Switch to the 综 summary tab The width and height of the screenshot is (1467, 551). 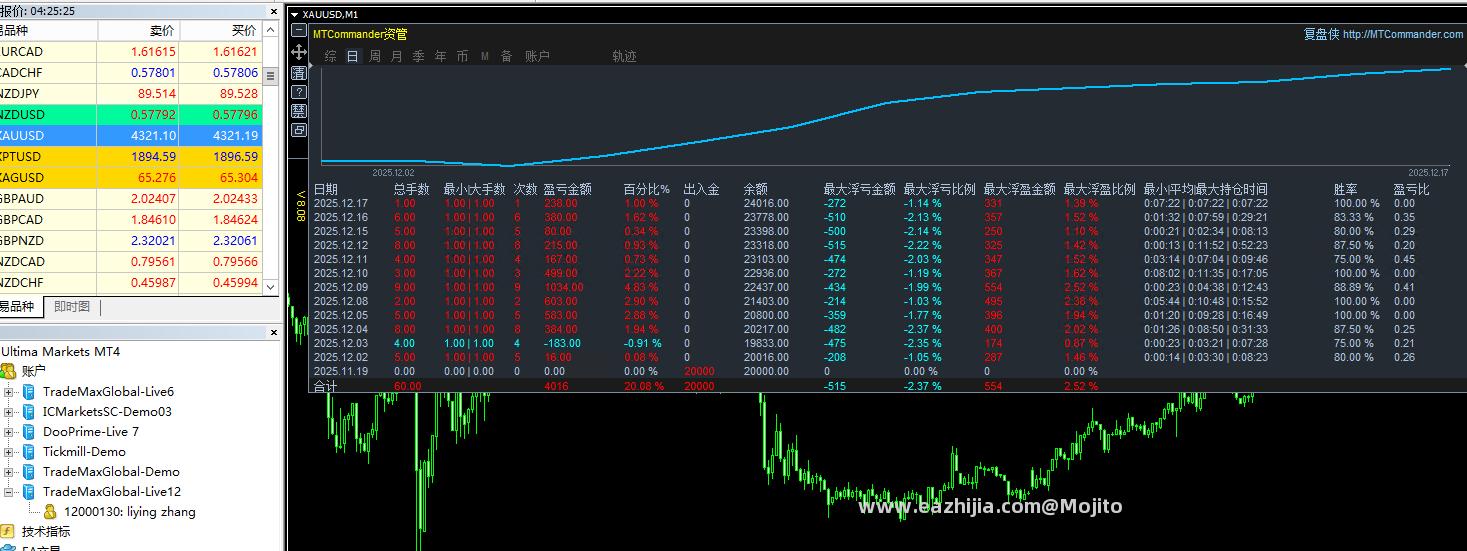[331, 57]
